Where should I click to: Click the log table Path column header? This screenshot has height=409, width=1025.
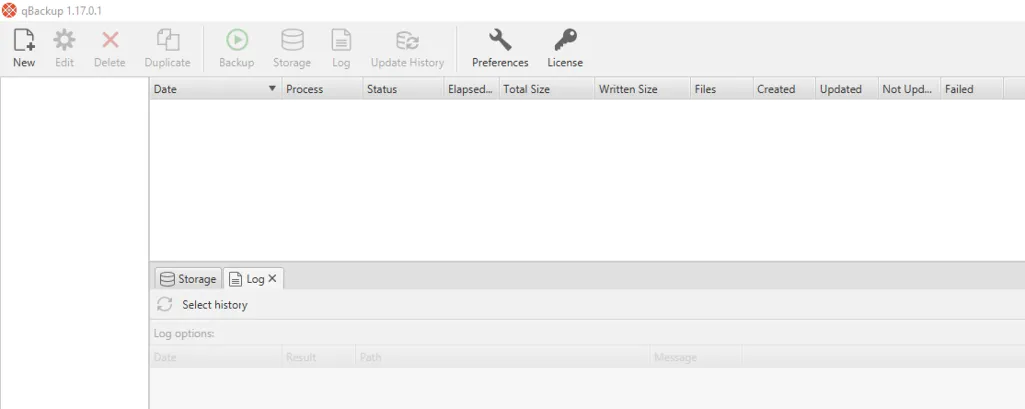click(503, 357)
